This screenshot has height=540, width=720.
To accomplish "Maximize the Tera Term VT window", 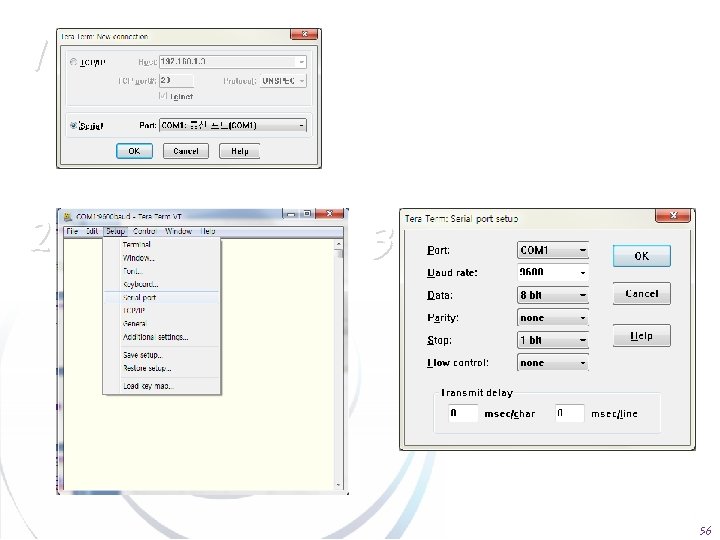I will coord(307,214).
